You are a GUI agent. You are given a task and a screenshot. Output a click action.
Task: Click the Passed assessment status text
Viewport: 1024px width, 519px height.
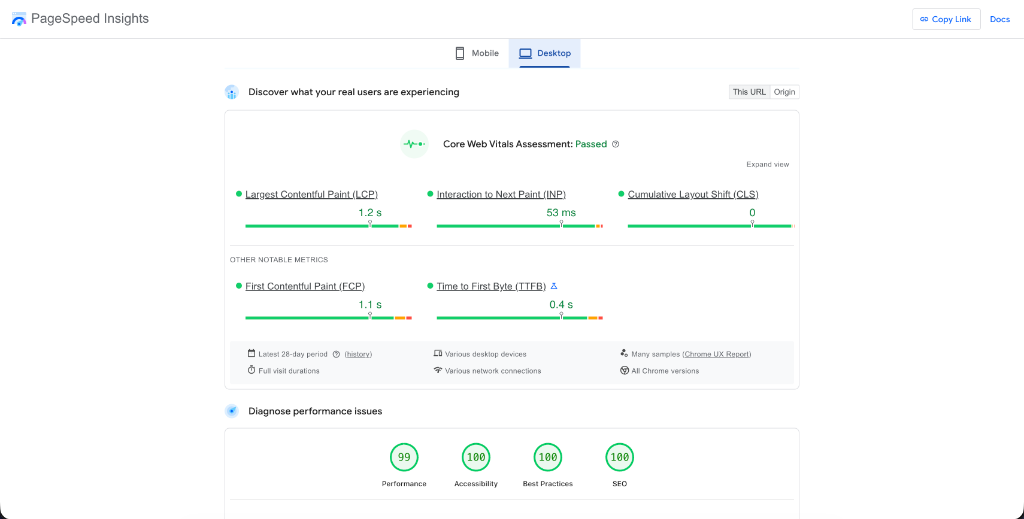(x=591, y=144)
